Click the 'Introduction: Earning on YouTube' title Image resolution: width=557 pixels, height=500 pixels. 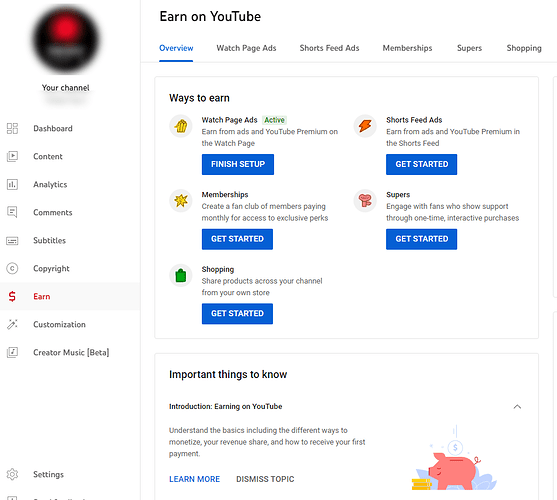[226, 406]
